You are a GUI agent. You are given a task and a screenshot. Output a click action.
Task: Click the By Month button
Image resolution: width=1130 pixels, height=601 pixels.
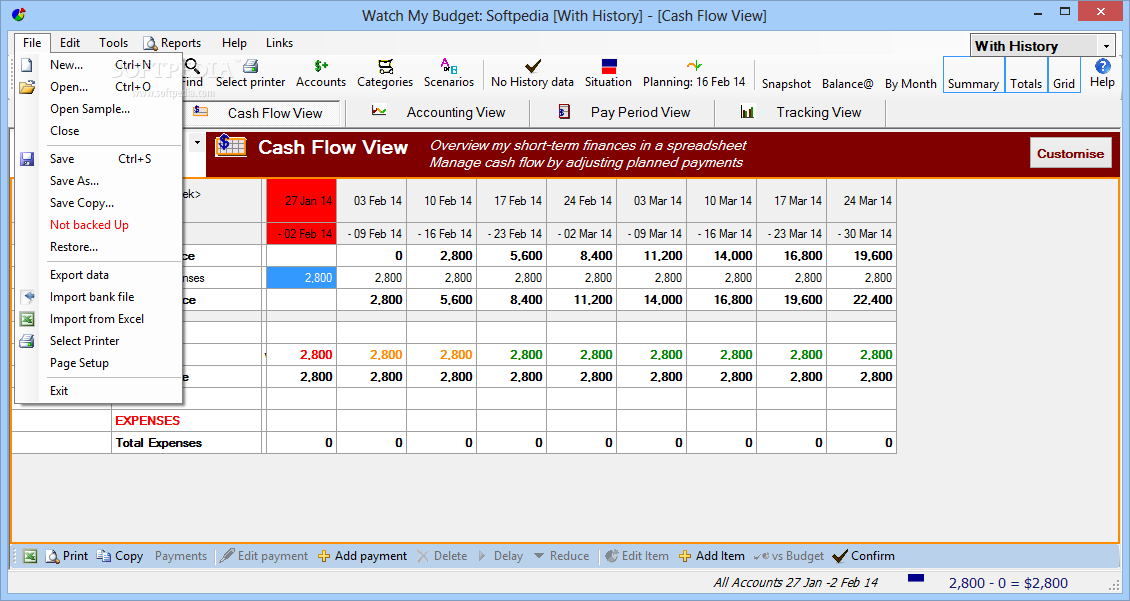tap(911, 84)
